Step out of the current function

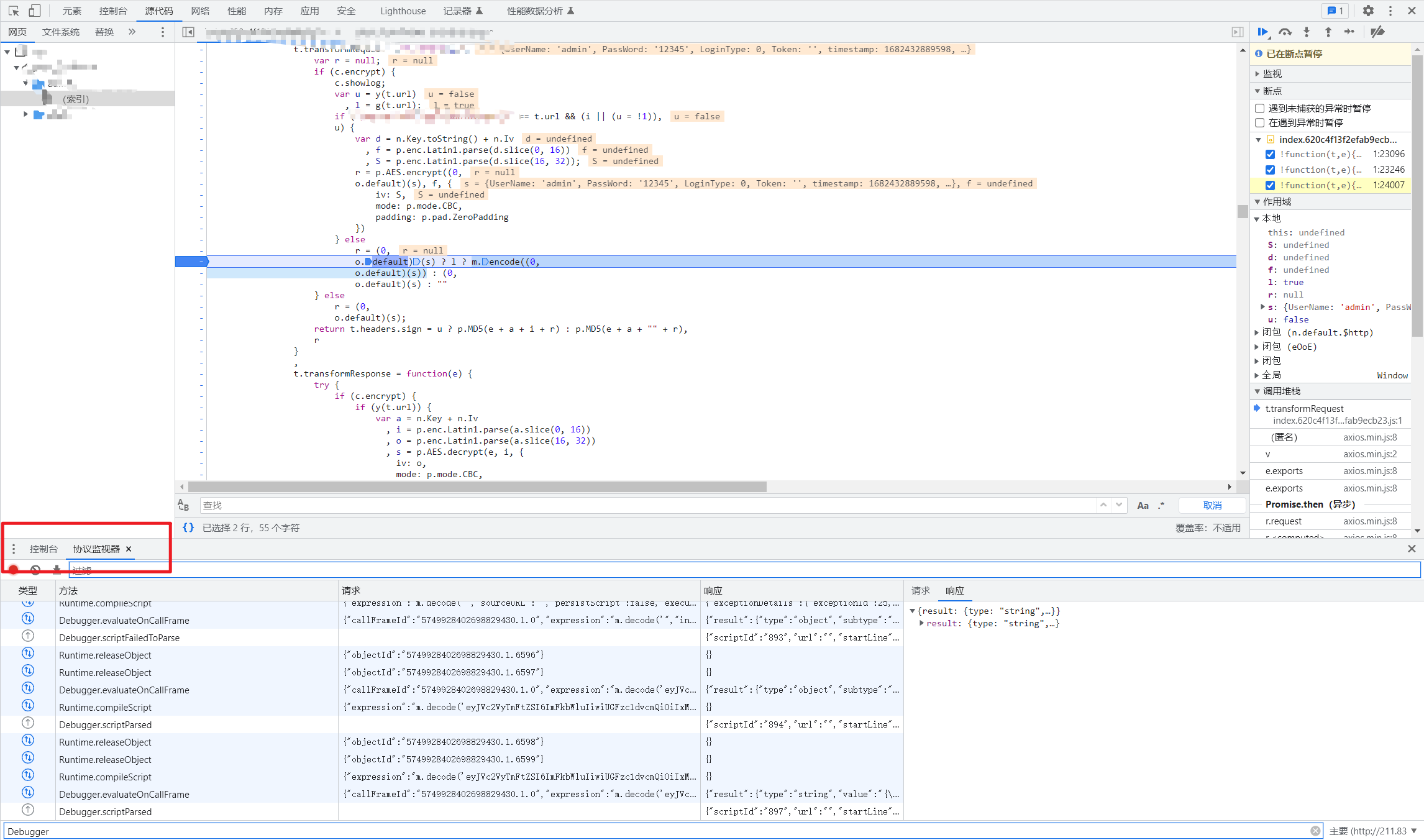click(x=1328, y=32)
